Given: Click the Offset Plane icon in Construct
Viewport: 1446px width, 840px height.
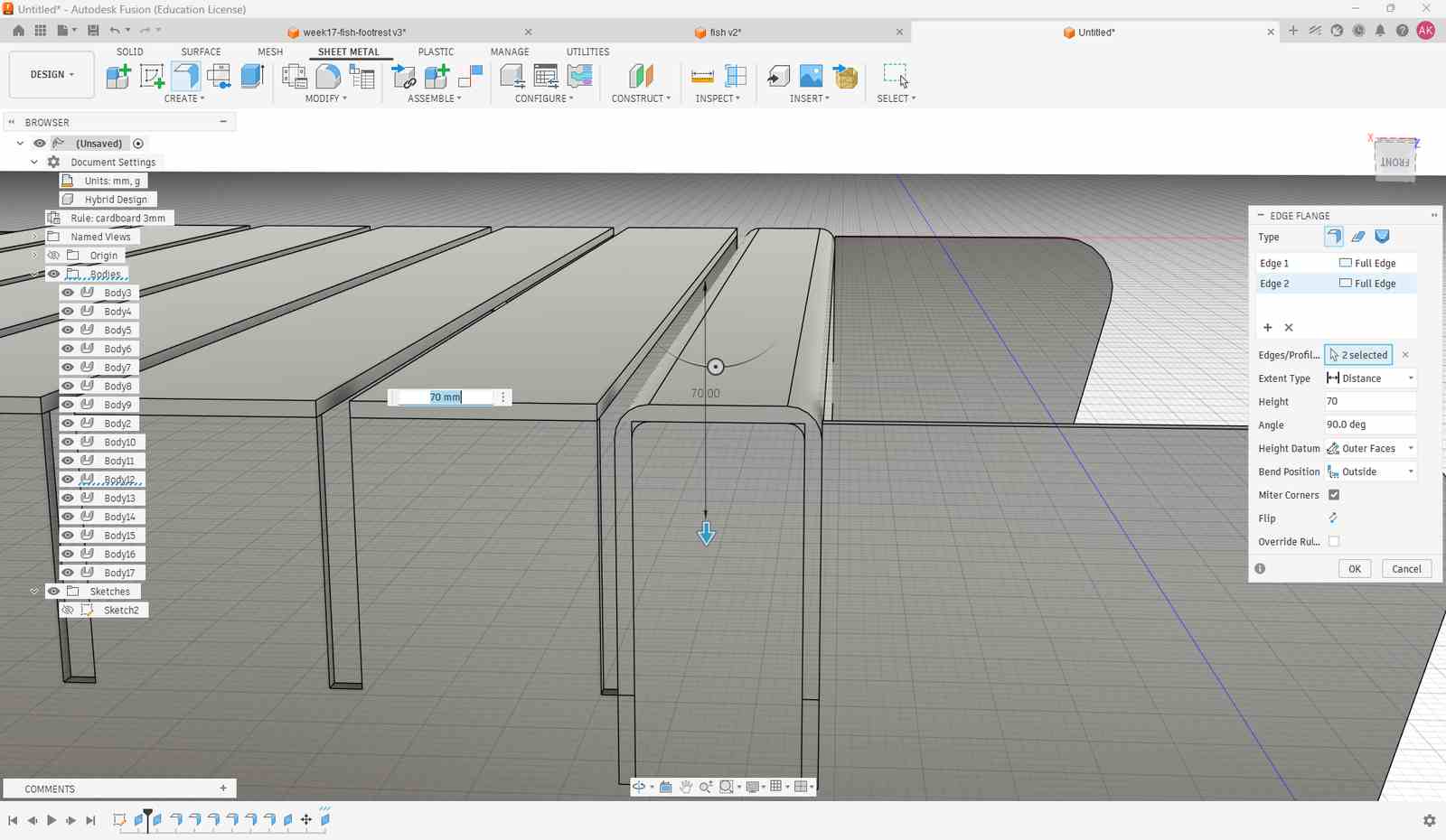Looking at the screenshot, I should coord(641,76).
